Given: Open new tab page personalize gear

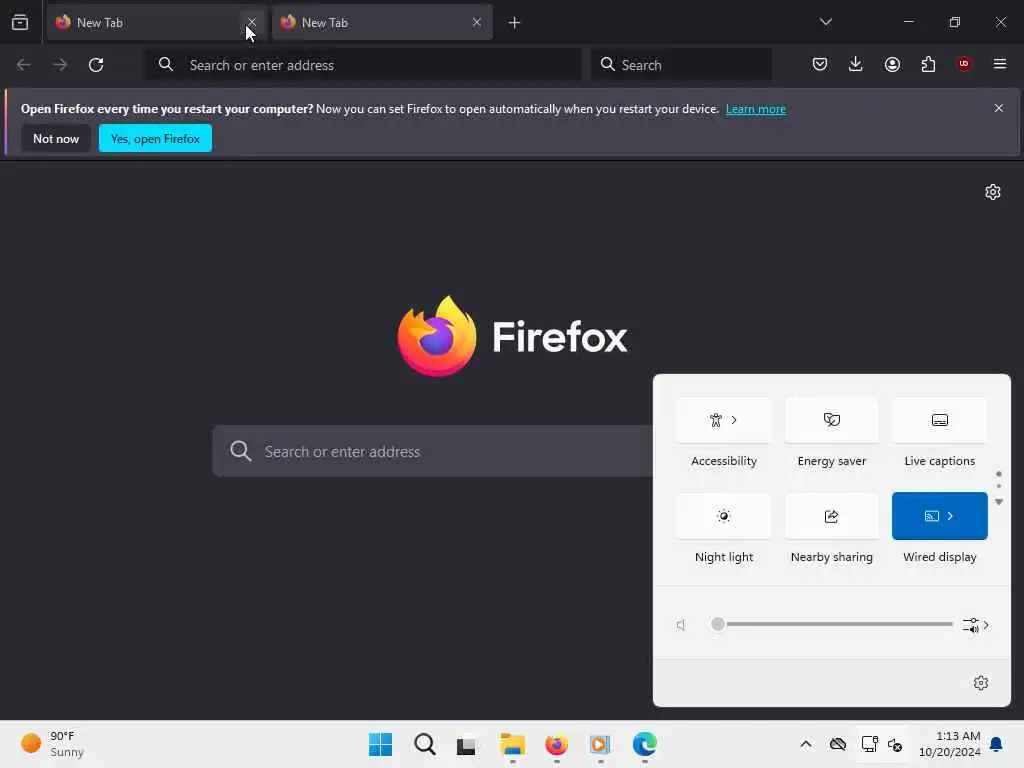Looking at the screenshot, I should click(x=993, y=192).
